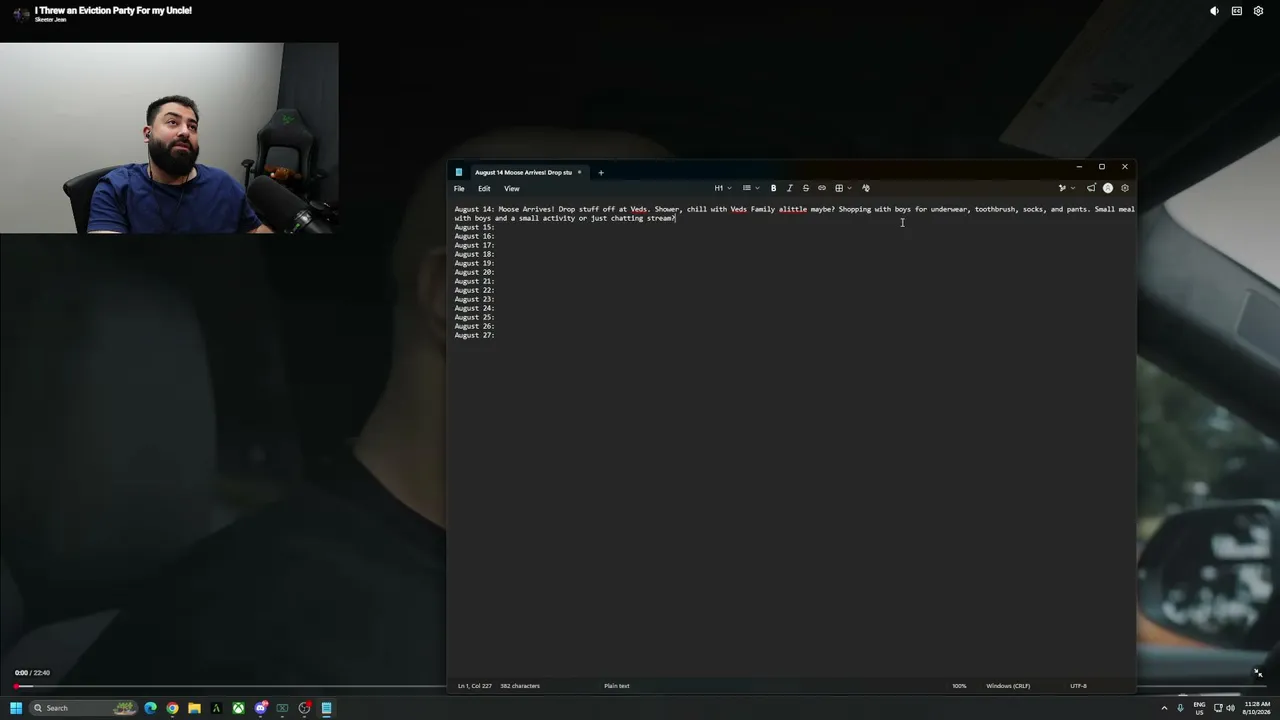This screenshot has width=1280, height=720.
Task: Open the video player settings gear
Action: pos(1259,11)
